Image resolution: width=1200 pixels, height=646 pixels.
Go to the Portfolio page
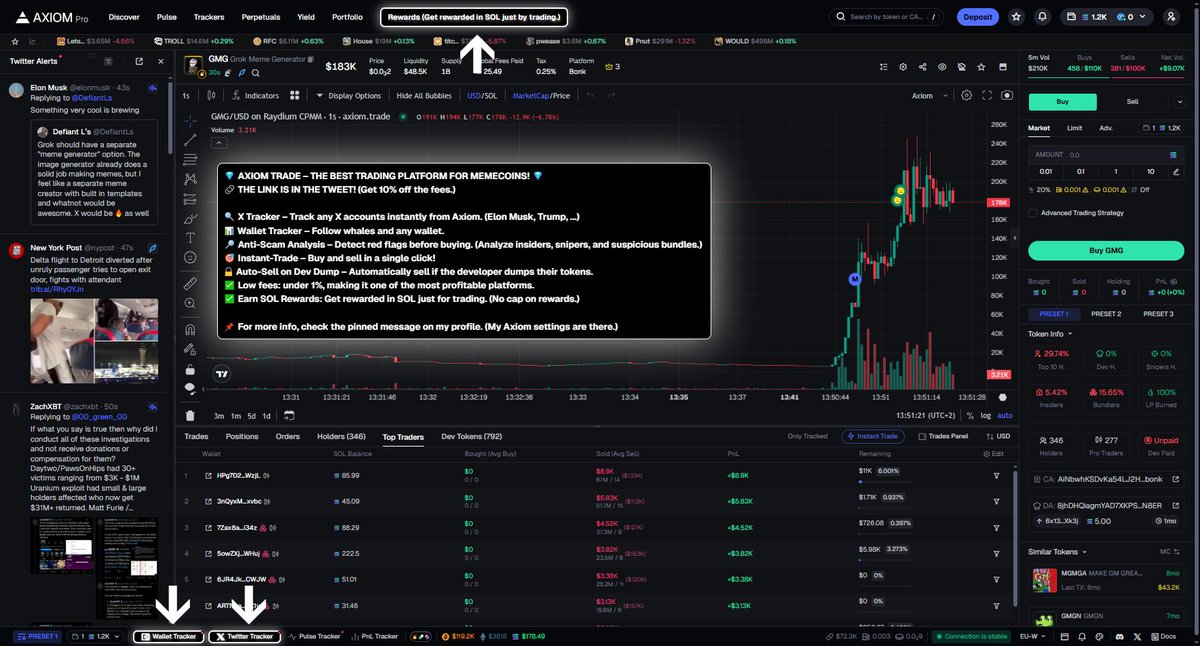[x=348, y=17]
